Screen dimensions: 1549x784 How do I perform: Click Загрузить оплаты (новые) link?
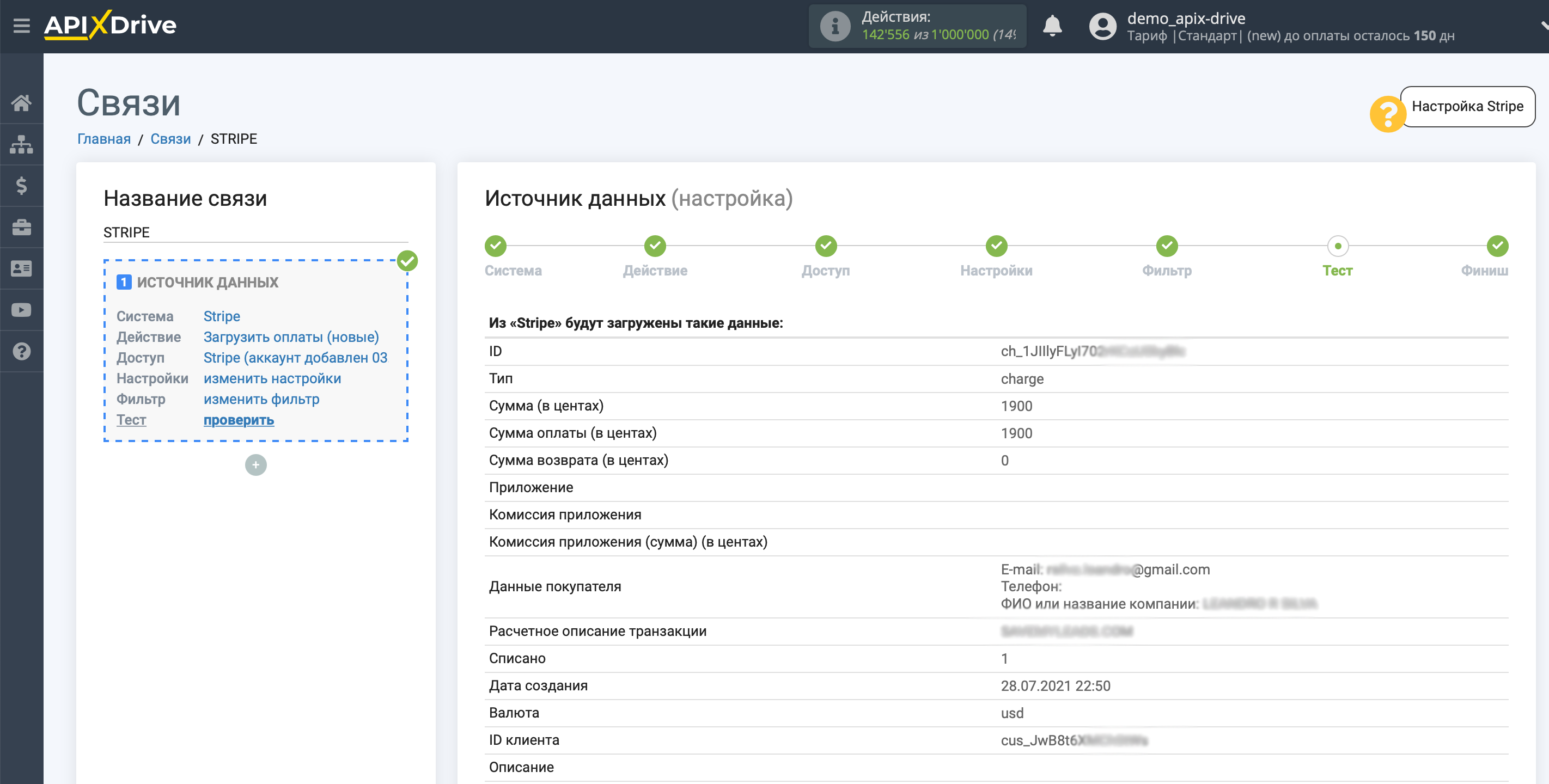pos(291,338)
